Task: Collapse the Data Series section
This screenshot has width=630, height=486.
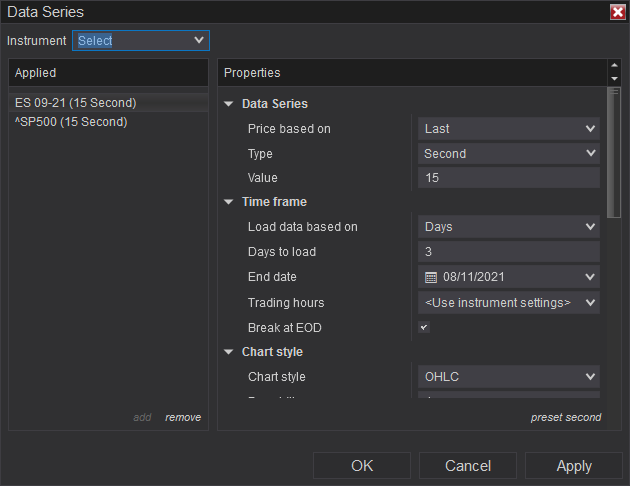Action: click(x=229, y=104)
